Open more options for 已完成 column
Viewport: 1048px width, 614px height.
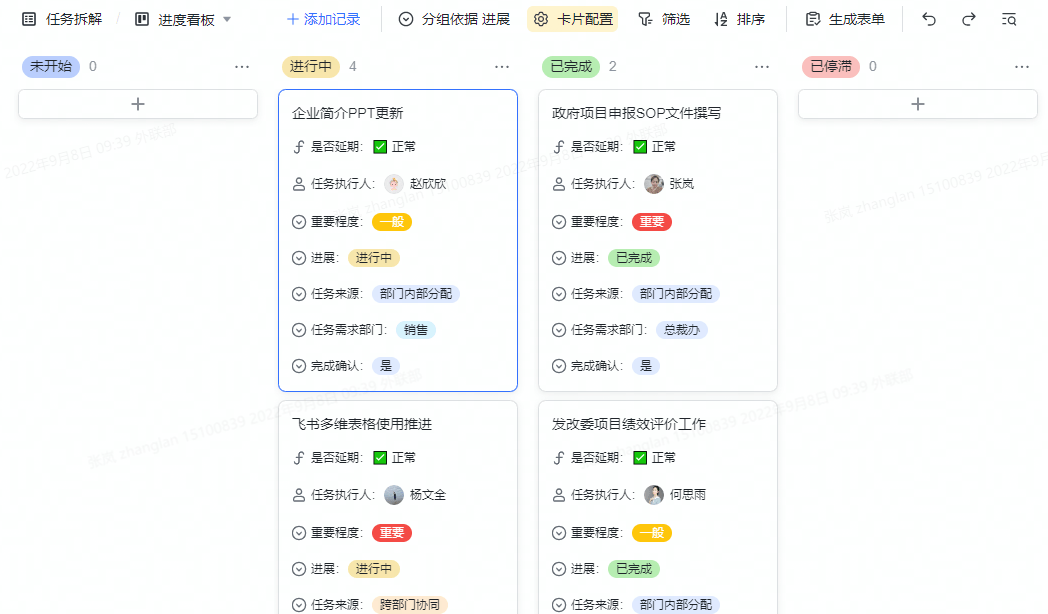point(762,67)
